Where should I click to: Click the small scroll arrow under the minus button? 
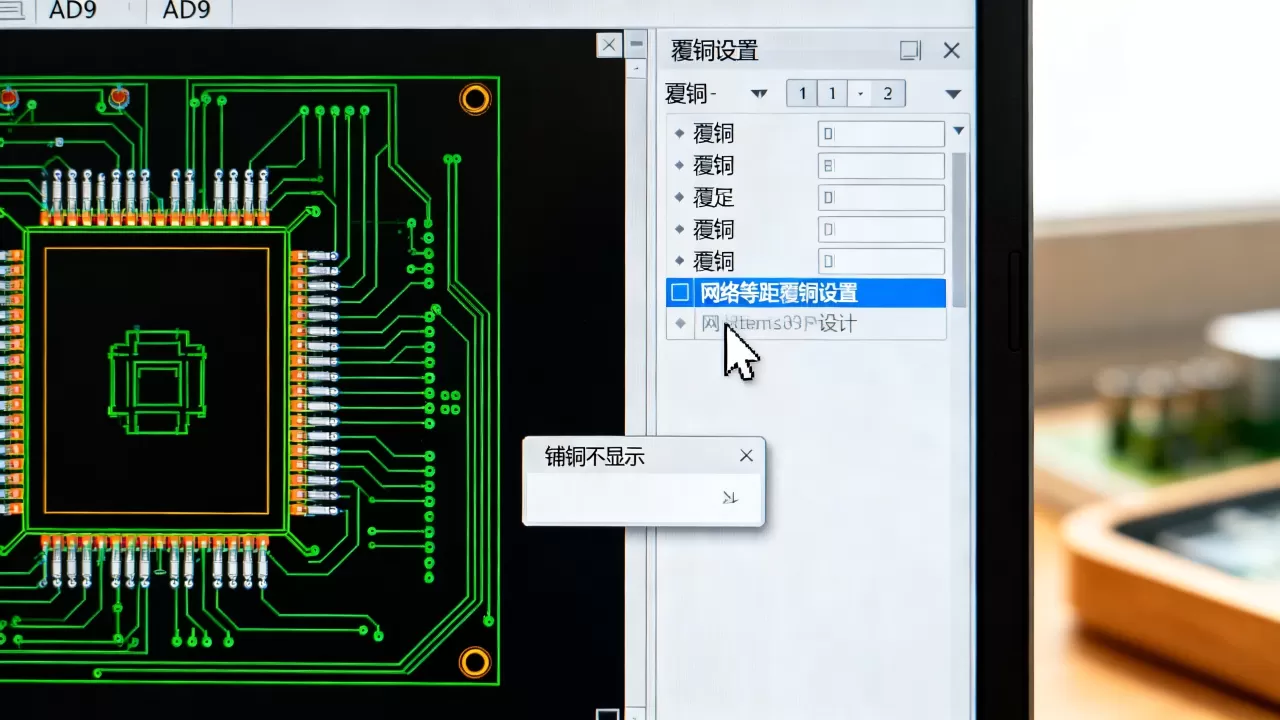(636, 68)
